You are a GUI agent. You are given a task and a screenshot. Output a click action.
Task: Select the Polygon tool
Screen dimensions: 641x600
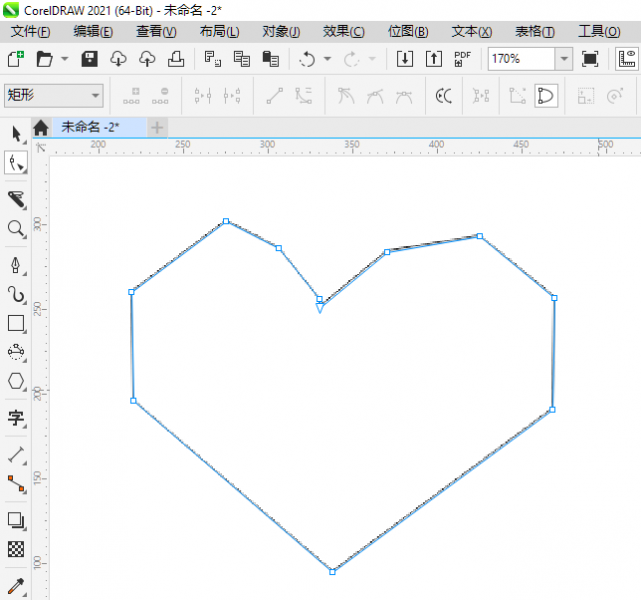pyautogui.click(x=16, y=381)
